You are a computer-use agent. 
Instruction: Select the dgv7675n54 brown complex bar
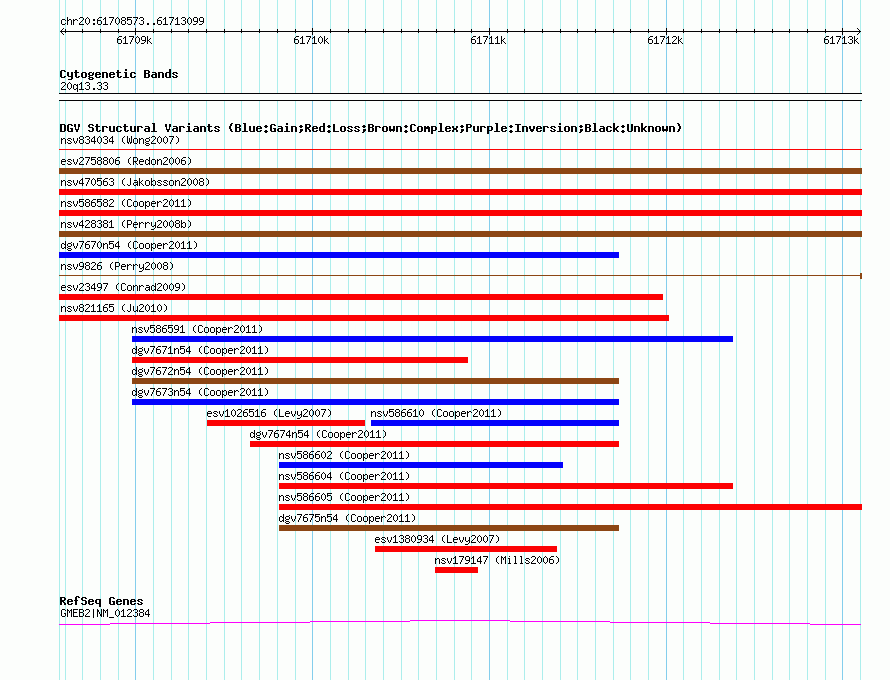point(449,528)
